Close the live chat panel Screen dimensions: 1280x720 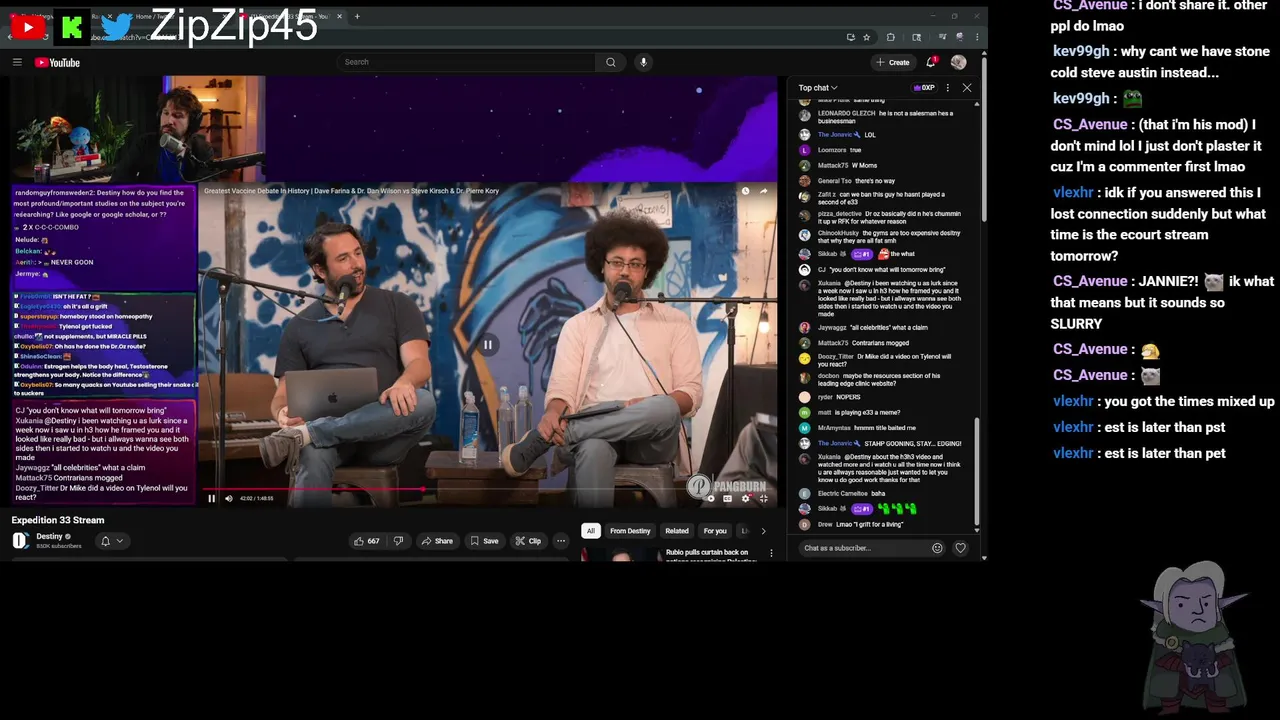[x=967, y=88]
